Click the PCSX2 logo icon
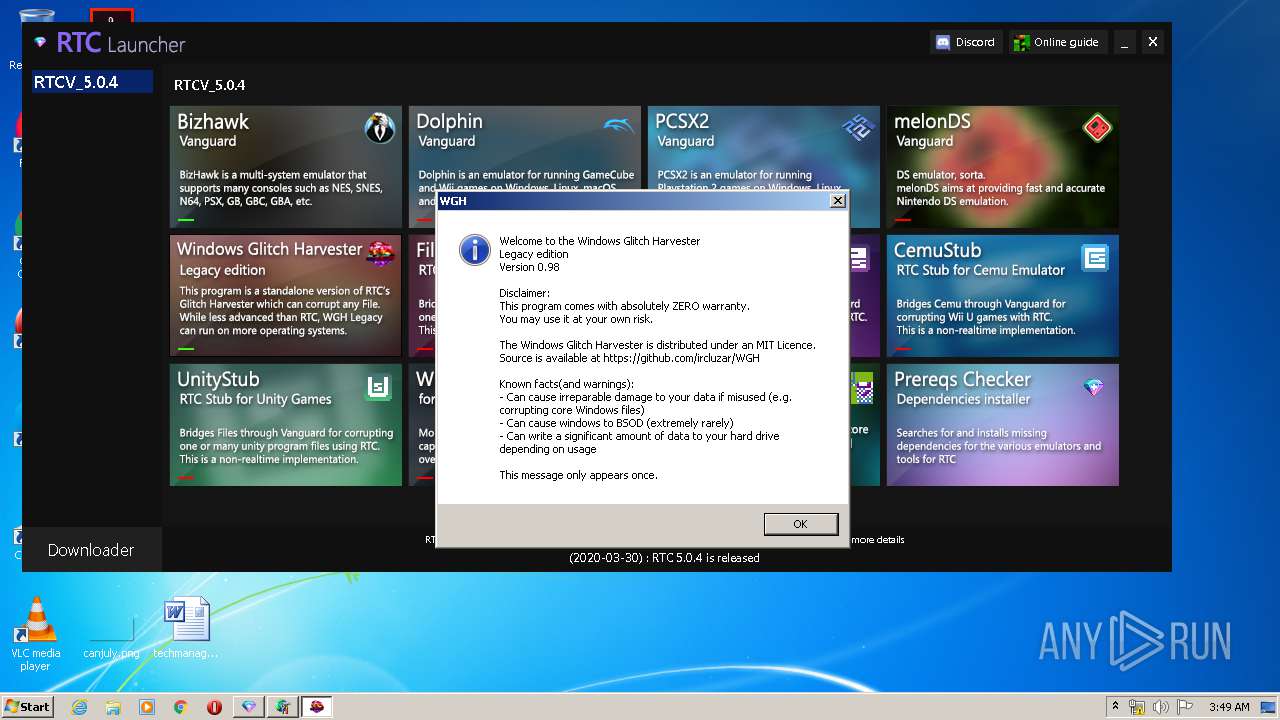The height and width of the screenshot is (720, 1280). point(858,128)
